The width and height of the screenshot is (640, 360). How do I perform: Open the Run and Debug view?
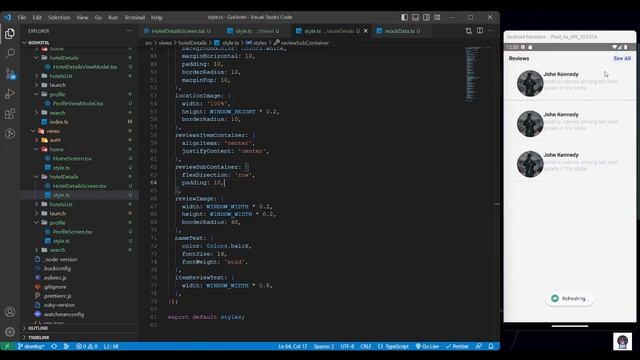point(10,94)
